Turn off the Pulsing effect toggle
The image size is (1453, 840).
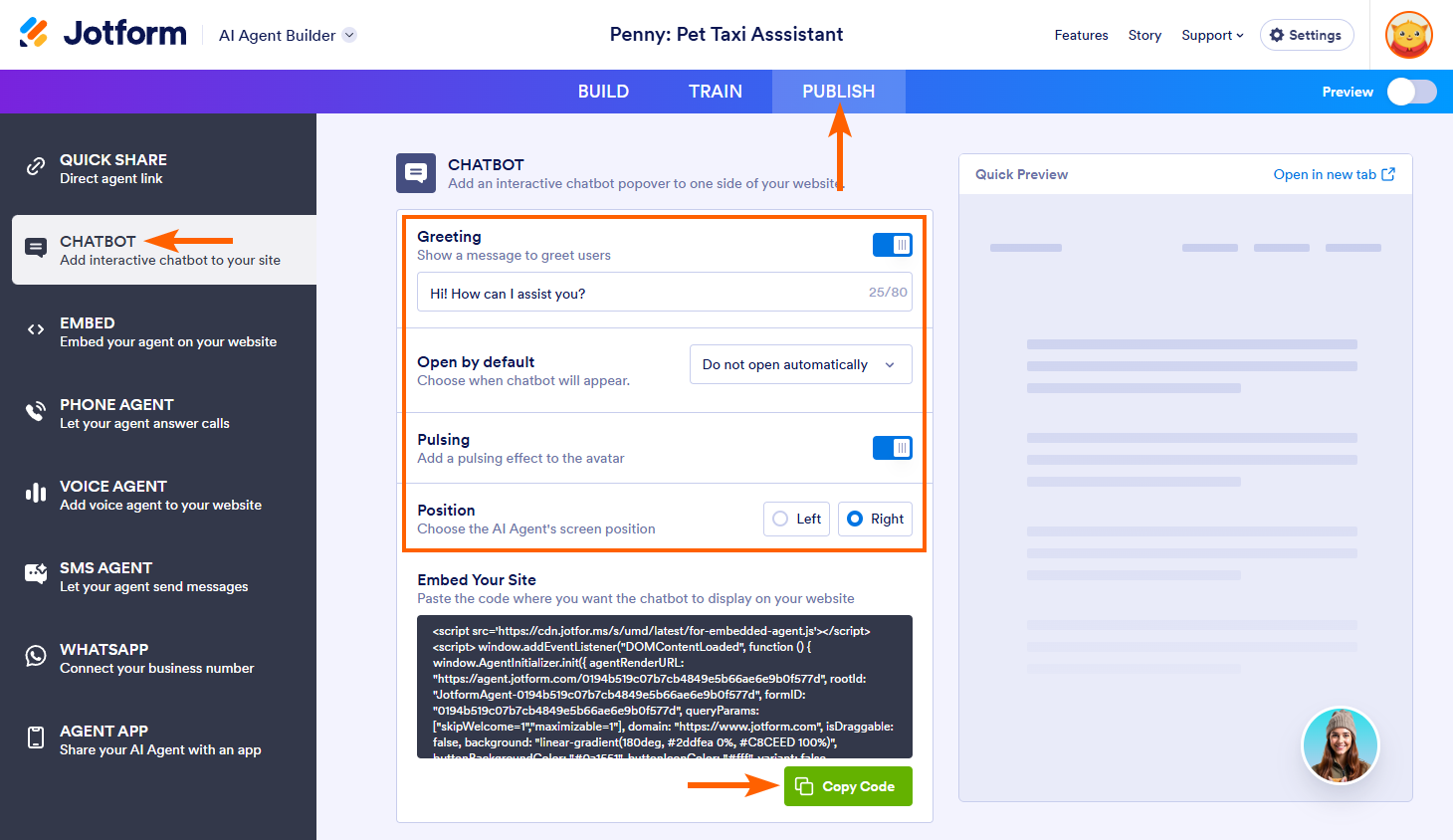coord(892,448)
